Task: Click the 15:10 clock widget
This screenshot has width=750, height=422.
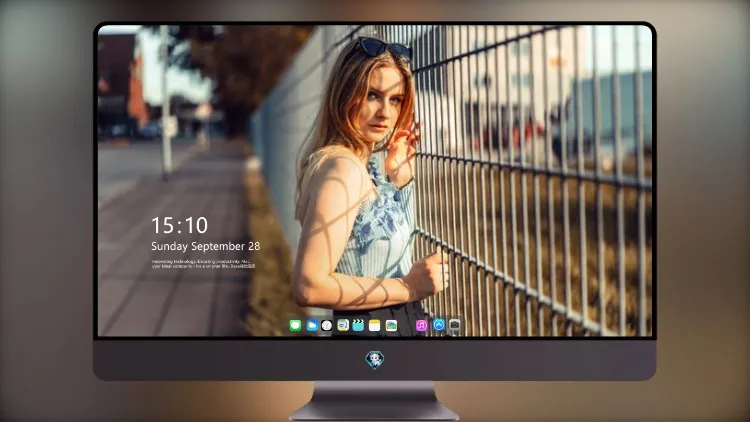Action: (x=179, y=225)
